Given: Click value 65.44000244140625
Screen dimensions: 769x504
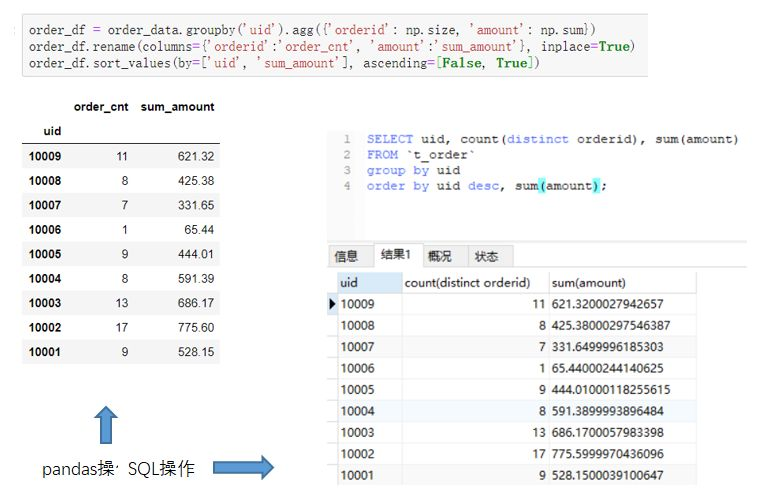Looking at the screenshot, I should [607, 368].
